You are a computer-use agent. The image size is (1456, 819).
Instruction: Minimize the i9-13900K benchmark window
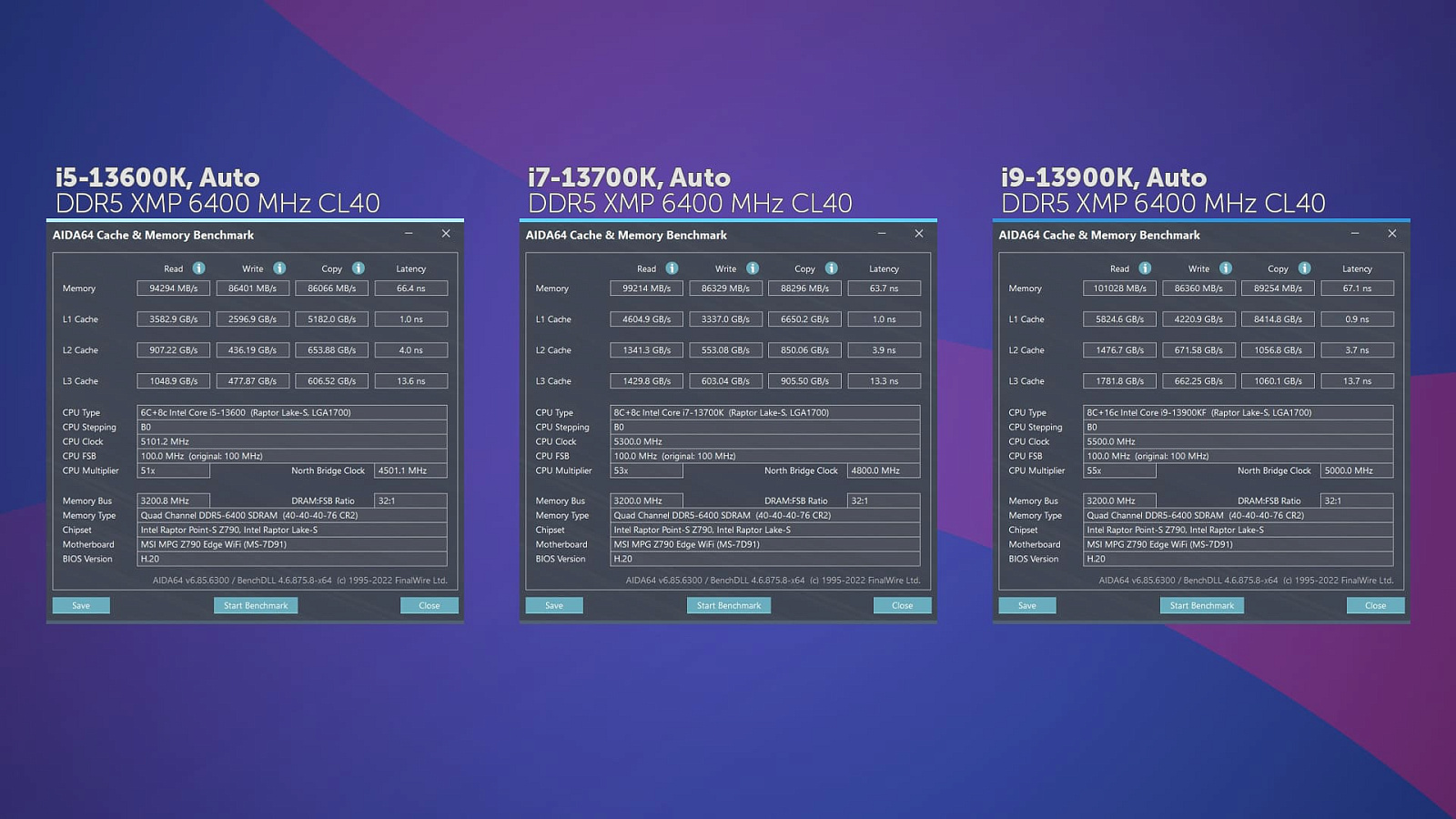coord(1355,234)
